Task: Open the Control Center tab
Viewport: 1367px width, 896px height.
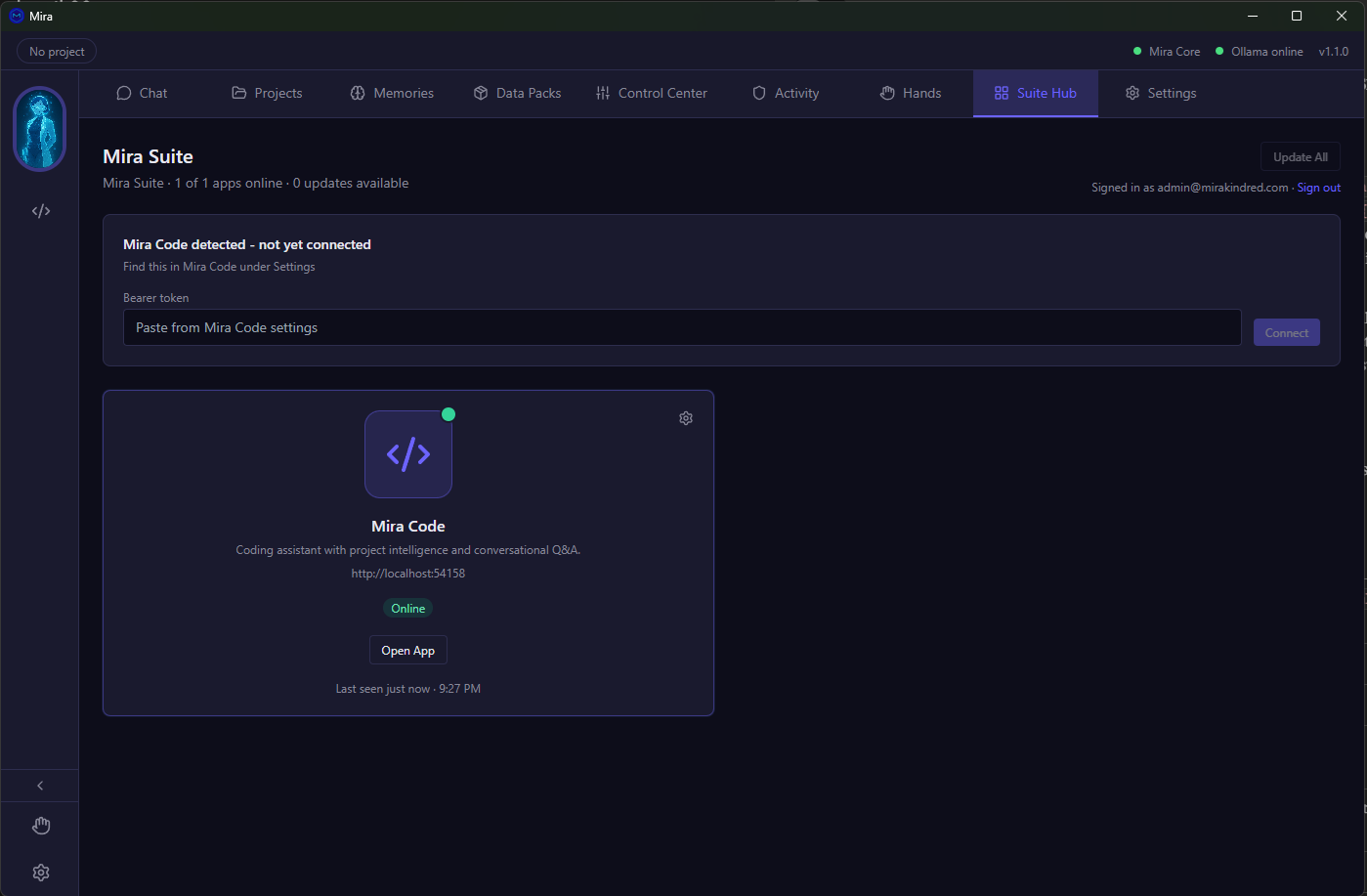Action: pyautogui.click(x=652, y=94)
